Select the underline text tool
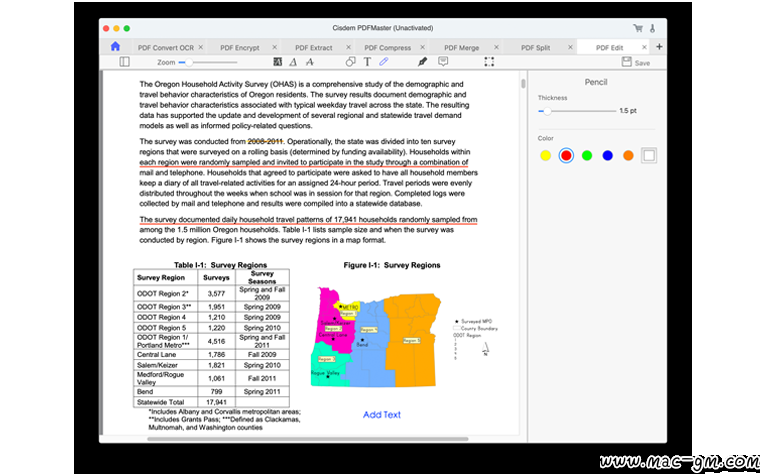Viewport: 760px width, 474px height. tap(293, 62)
